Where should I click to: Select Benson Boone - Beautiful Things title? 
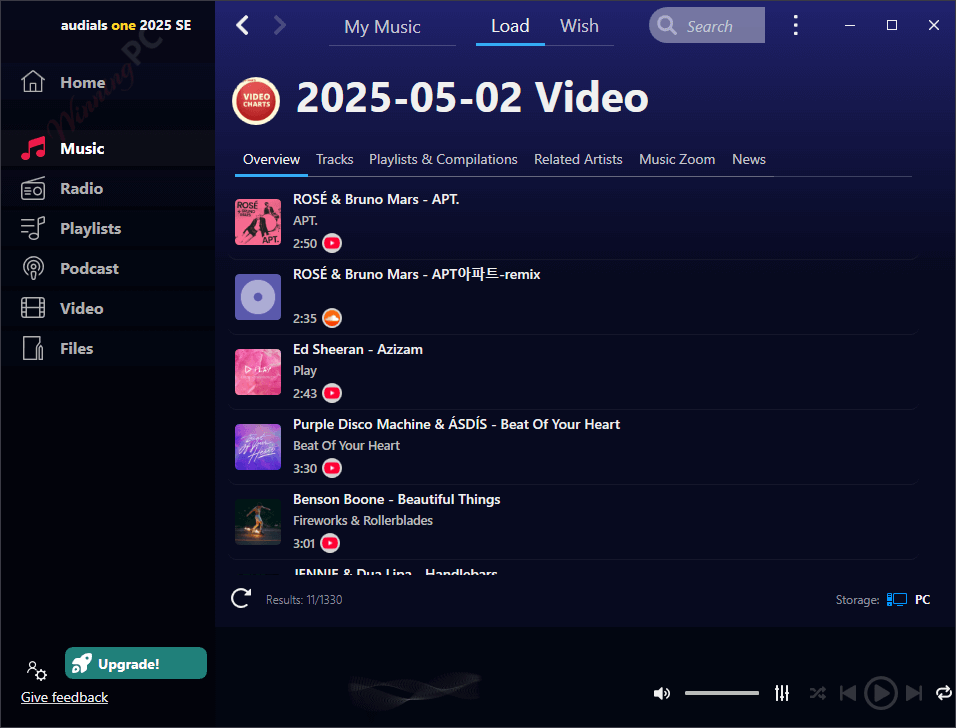397,499
